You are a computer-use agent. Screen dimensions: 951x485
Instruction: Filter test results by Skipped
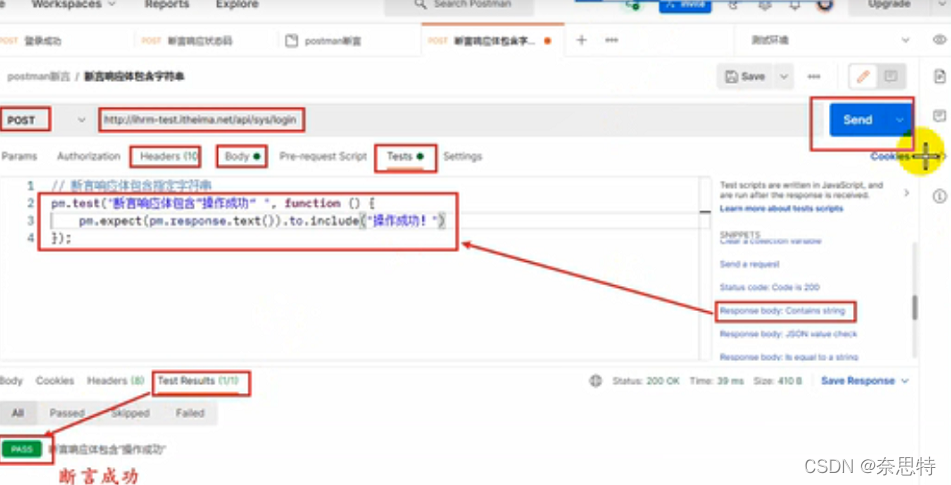click(130, 413)
